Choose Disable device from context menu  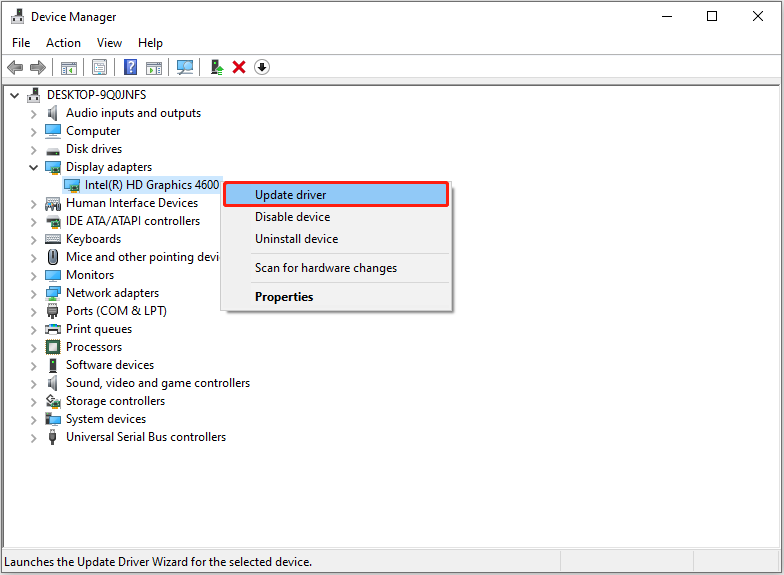click(336, 217)
